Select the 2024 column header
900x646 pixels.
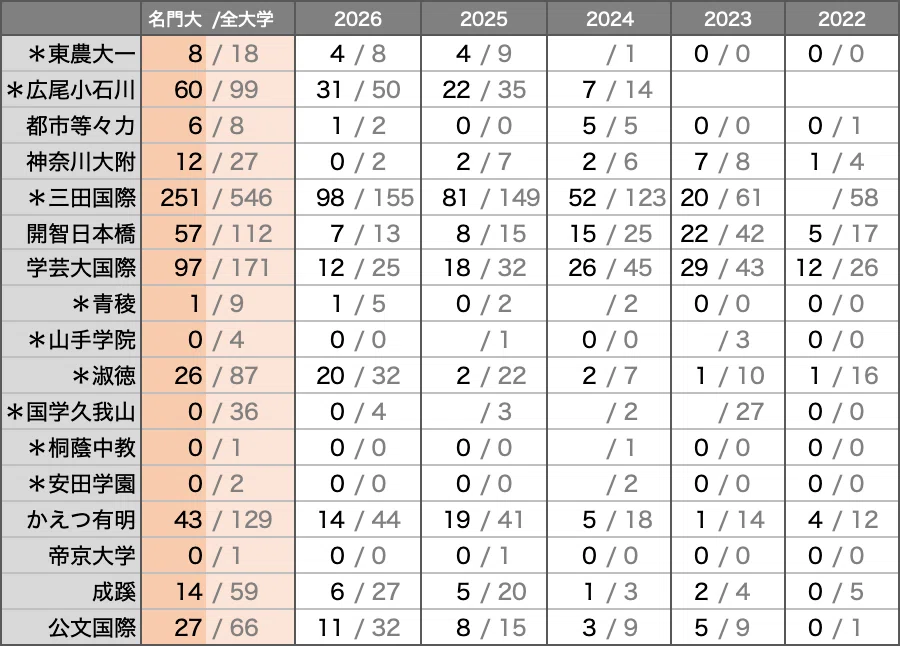pyautogui.click(x=609, y=19)
